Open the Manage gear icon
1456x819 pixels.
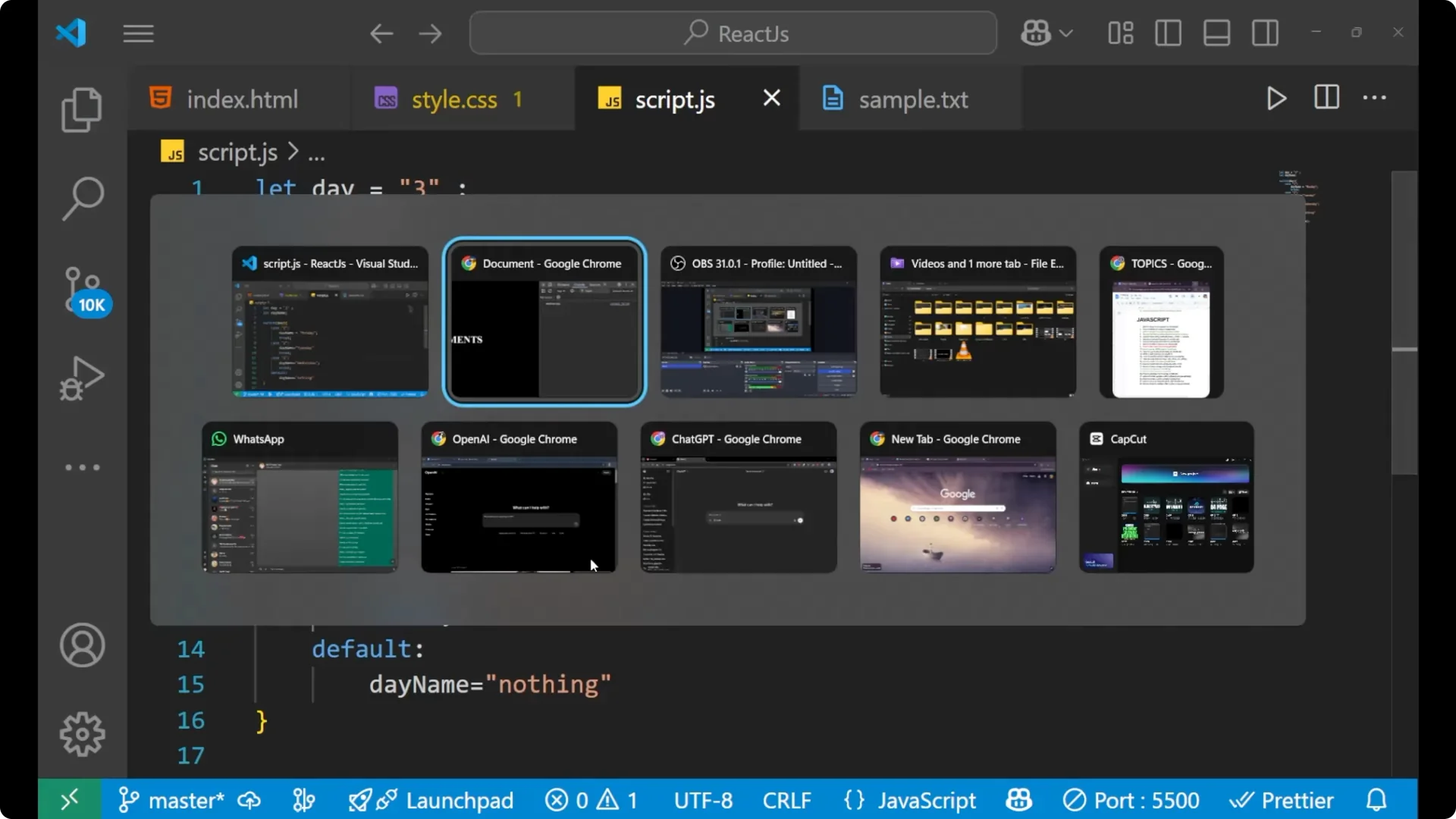(82, 733)
